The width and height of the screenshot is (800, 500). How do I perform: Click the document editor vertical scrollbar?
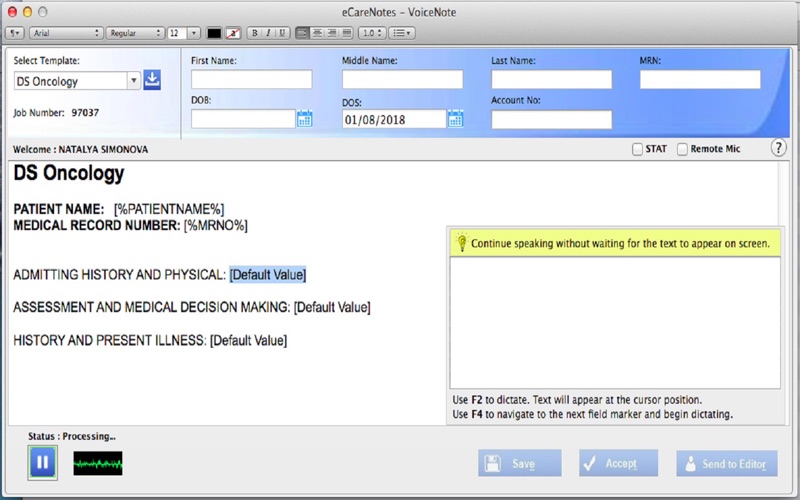(783, 194)
